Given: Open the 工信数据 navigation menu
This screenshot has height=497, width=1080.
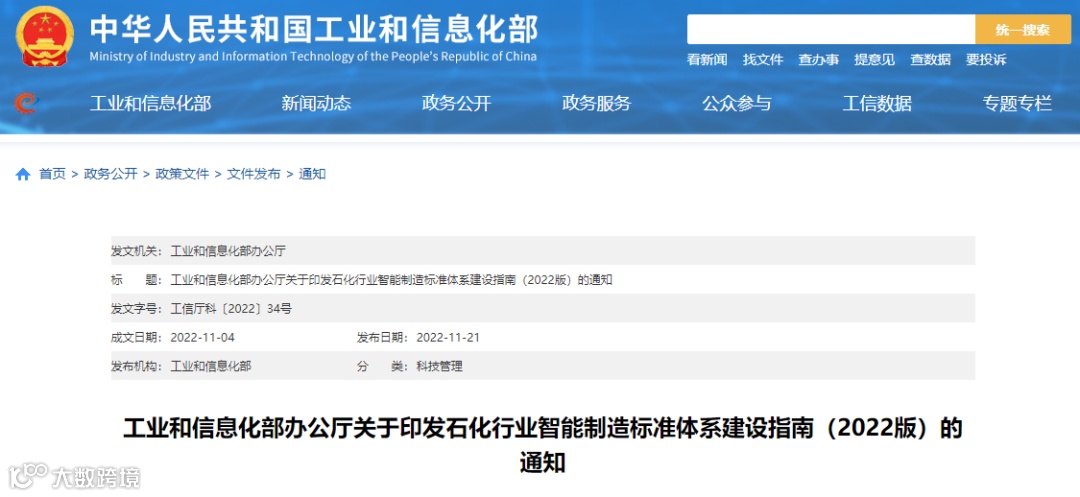Looking at the screenshot, I should 878,104.
